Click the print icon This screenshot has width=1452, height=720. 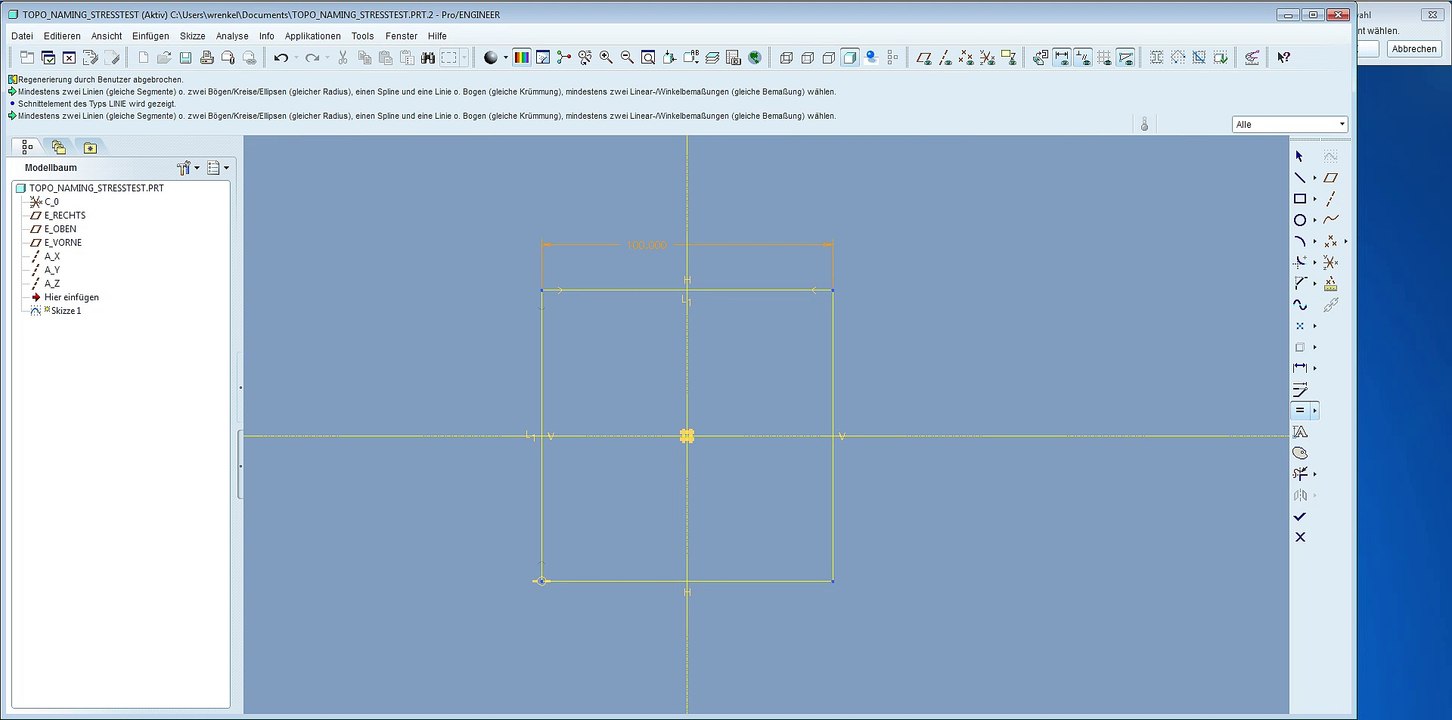(206, 58)
